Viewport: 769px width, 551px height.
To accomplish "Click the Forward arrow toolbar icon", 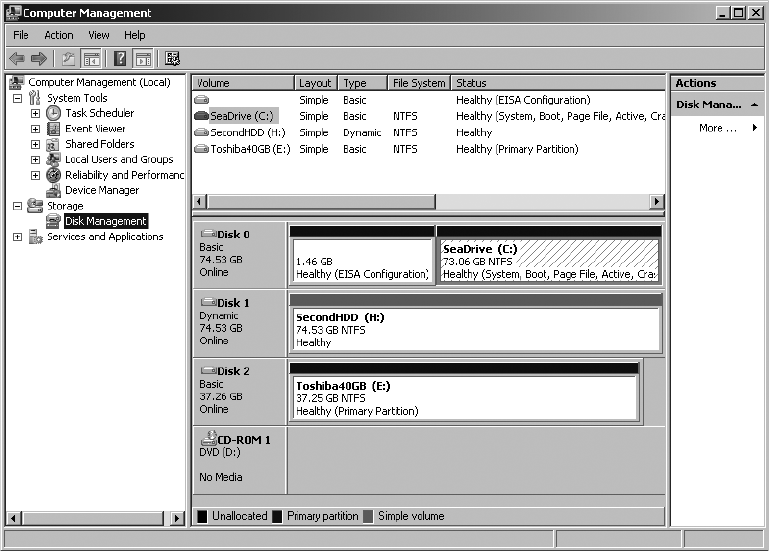I will 39,59.
